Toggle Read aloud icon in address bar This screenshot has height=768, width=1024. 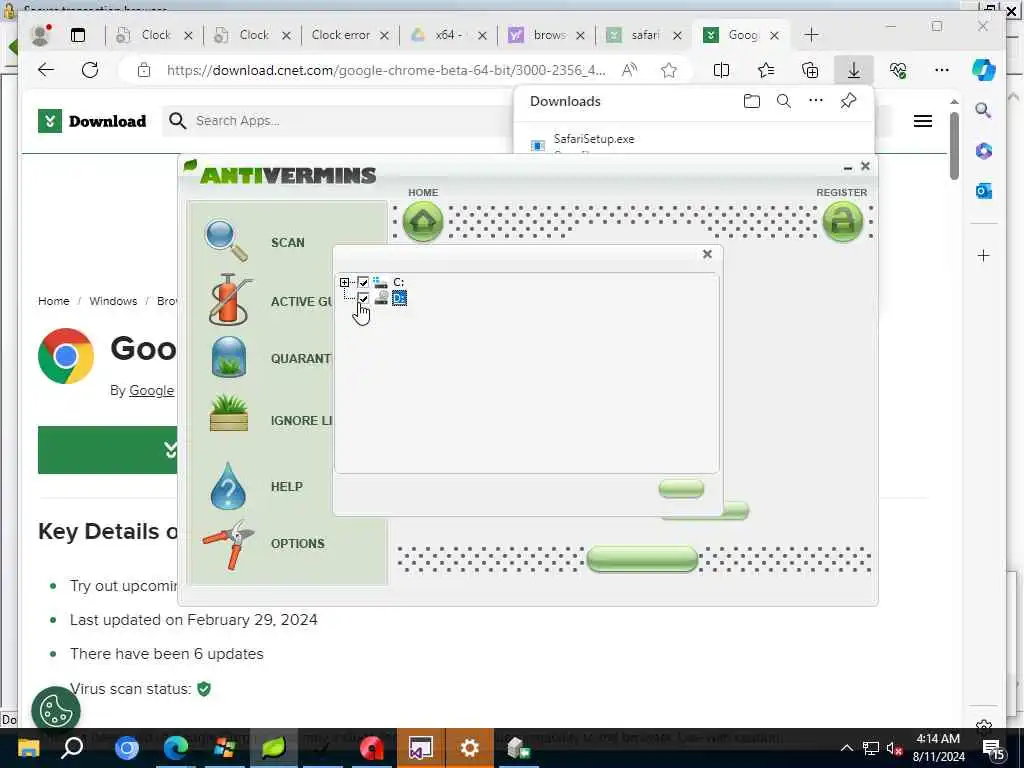pyautogui.click(x=629, y=70)
